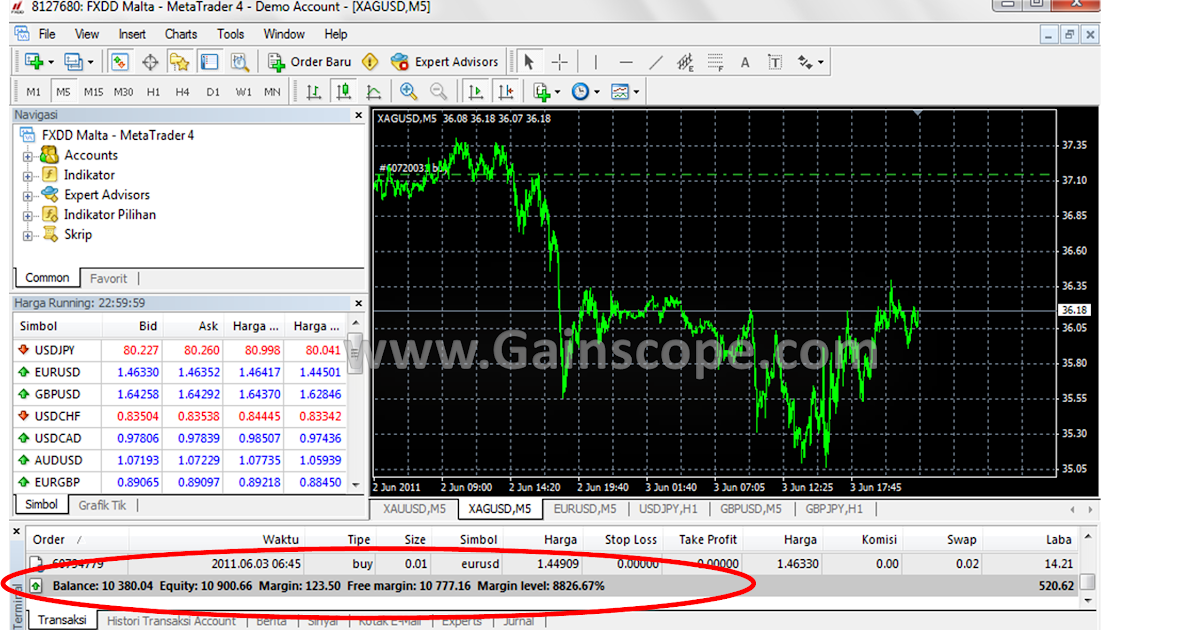Expand the Indikator Pilihan tree node

(28, 216)
